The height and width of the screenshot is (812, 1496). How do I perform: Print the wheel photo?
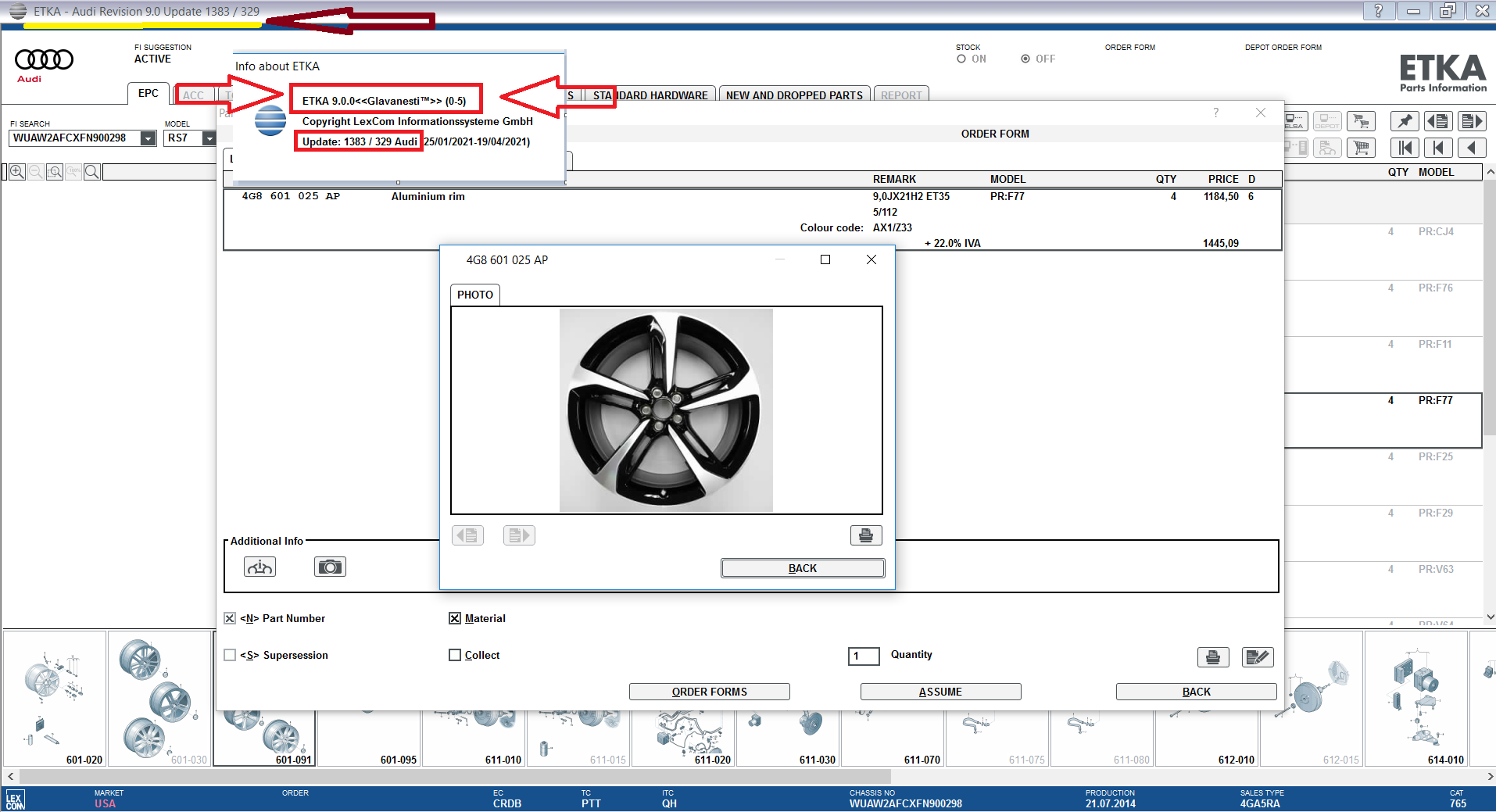pyautogui.click(x=866, y=535)
